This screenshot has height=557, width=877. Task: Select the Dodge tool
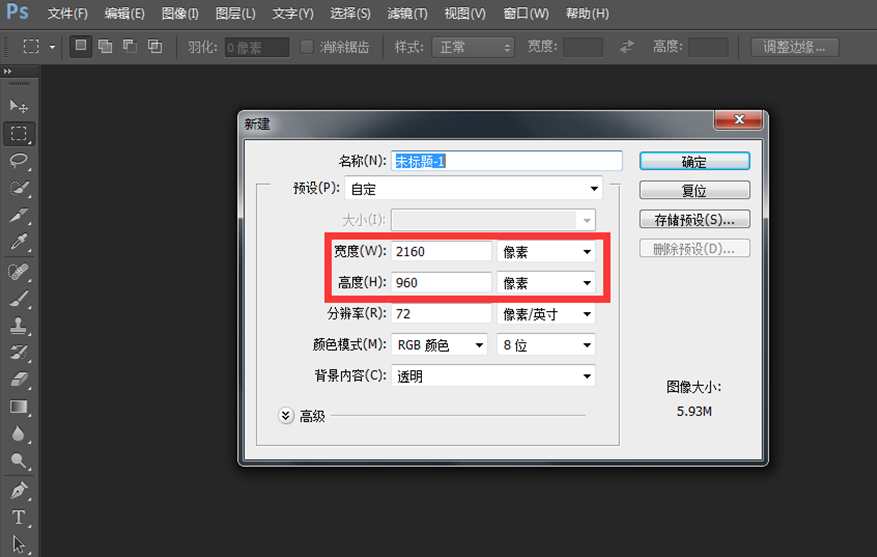click(x=18, y=460)
